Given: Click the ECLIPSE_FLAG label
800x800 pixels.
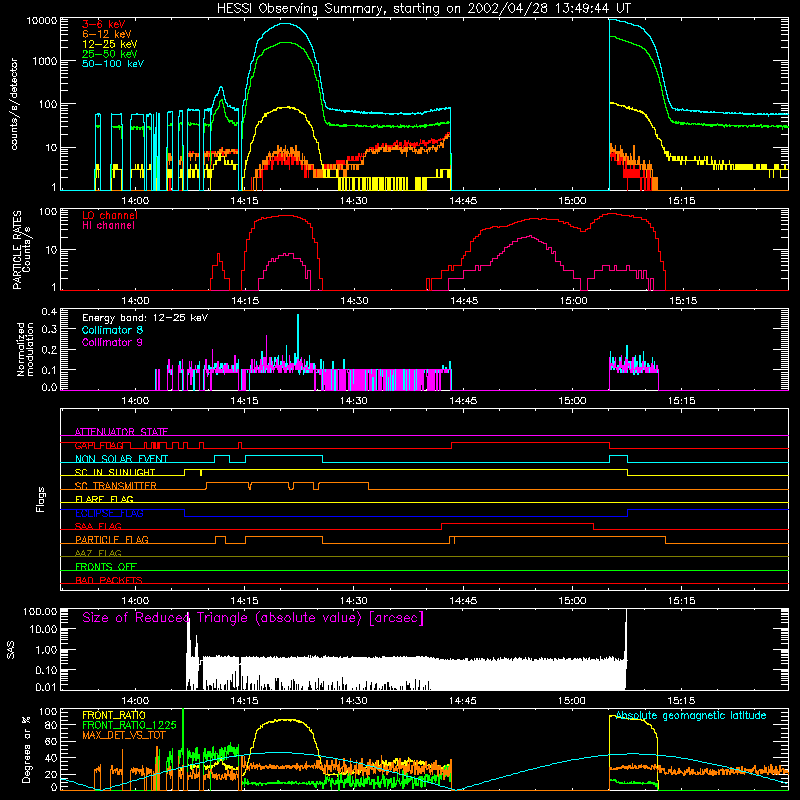Looking at the screenshot, I should [109, 513].
